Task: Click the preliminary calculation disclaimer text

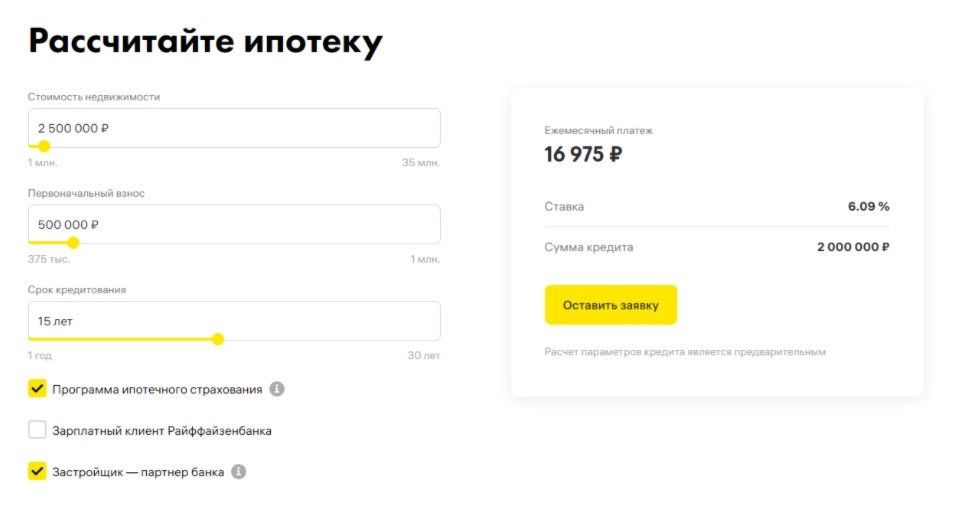Action: click(x=685, y=352)
